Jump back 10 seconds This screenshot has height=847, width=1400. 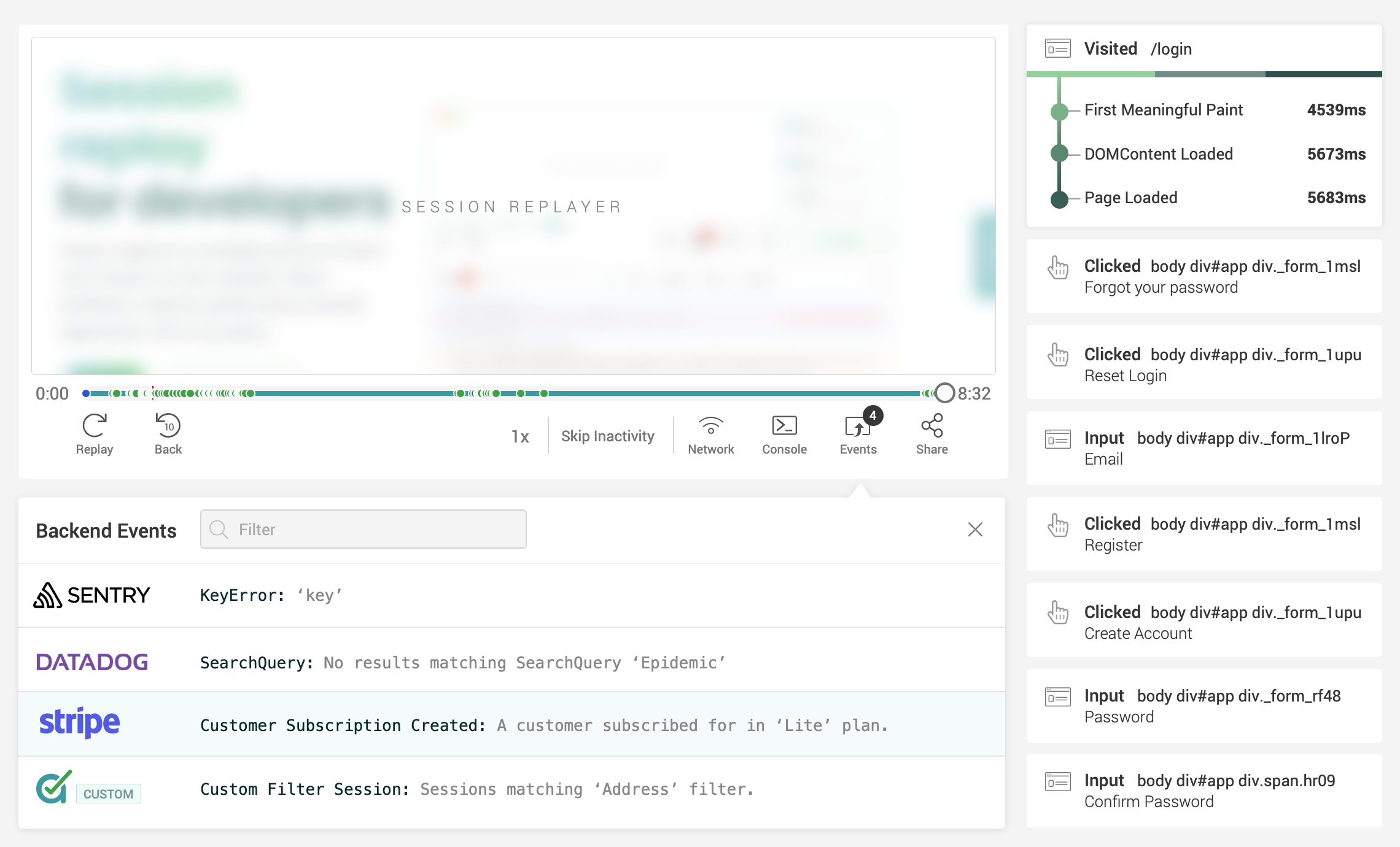click(168, 434)
